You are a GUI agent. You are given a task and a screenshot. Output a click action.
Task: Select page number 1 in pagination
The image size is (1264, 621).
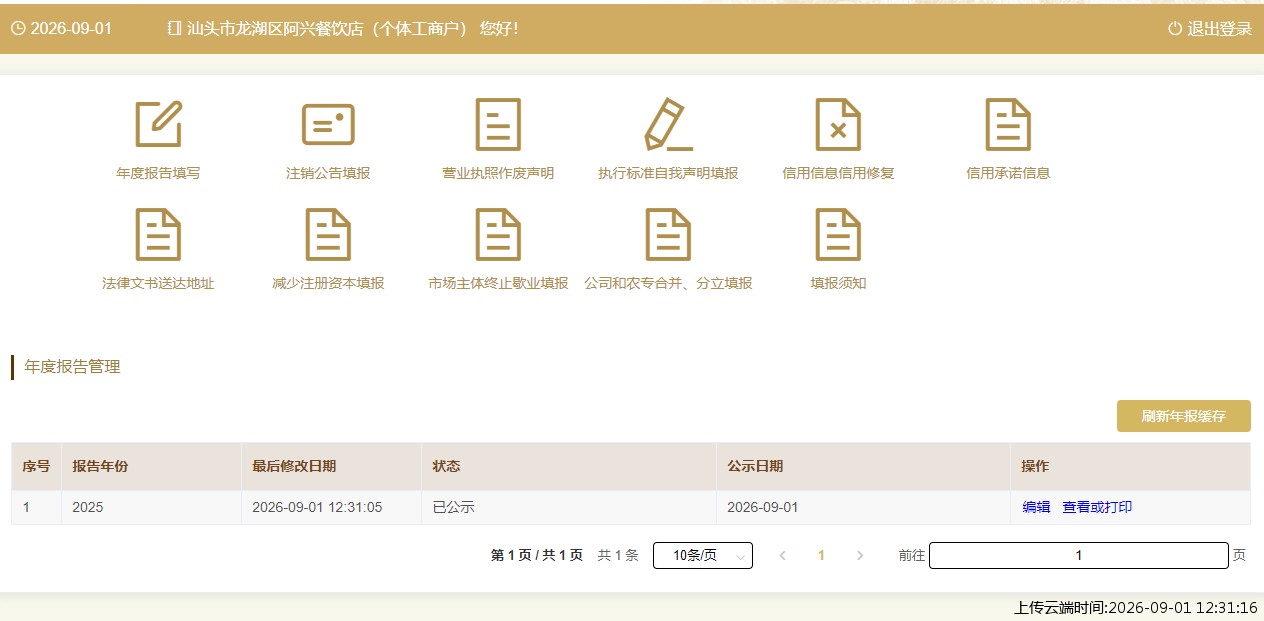click(x=821, y=555)
